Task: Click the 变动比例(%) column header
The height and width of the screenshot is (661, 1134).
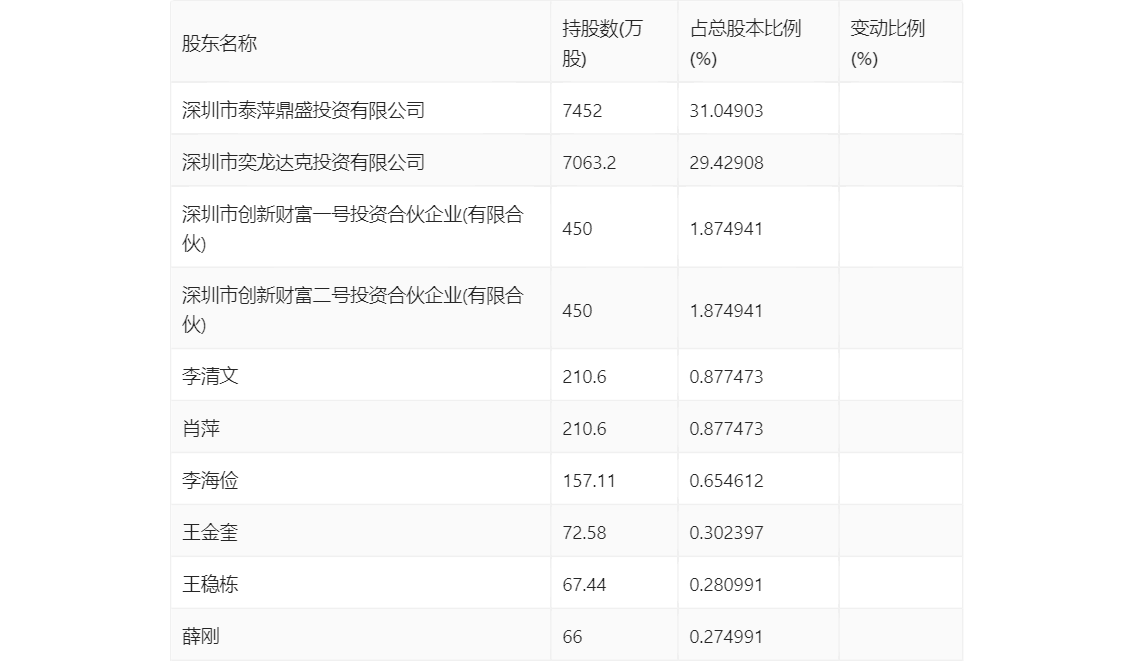Action: click(887, 43)
